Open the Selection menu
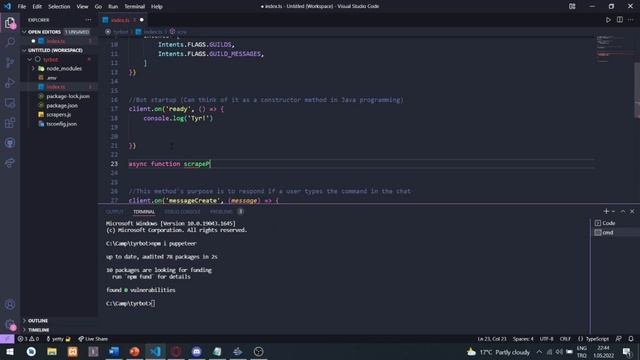The width and height of the screenshot is (640, 360). pos(59,7)
